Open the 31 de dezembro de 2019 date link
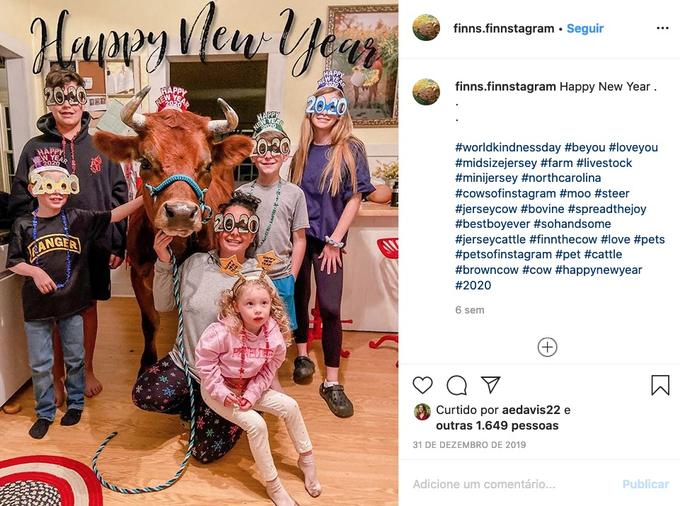 pos(469,445)
